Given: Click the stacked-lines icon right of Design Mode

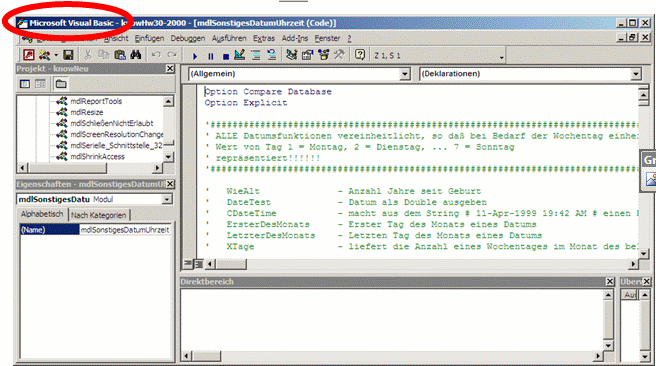Looking at the screenshot, I should pyautogui.click(x=256, y=55).
